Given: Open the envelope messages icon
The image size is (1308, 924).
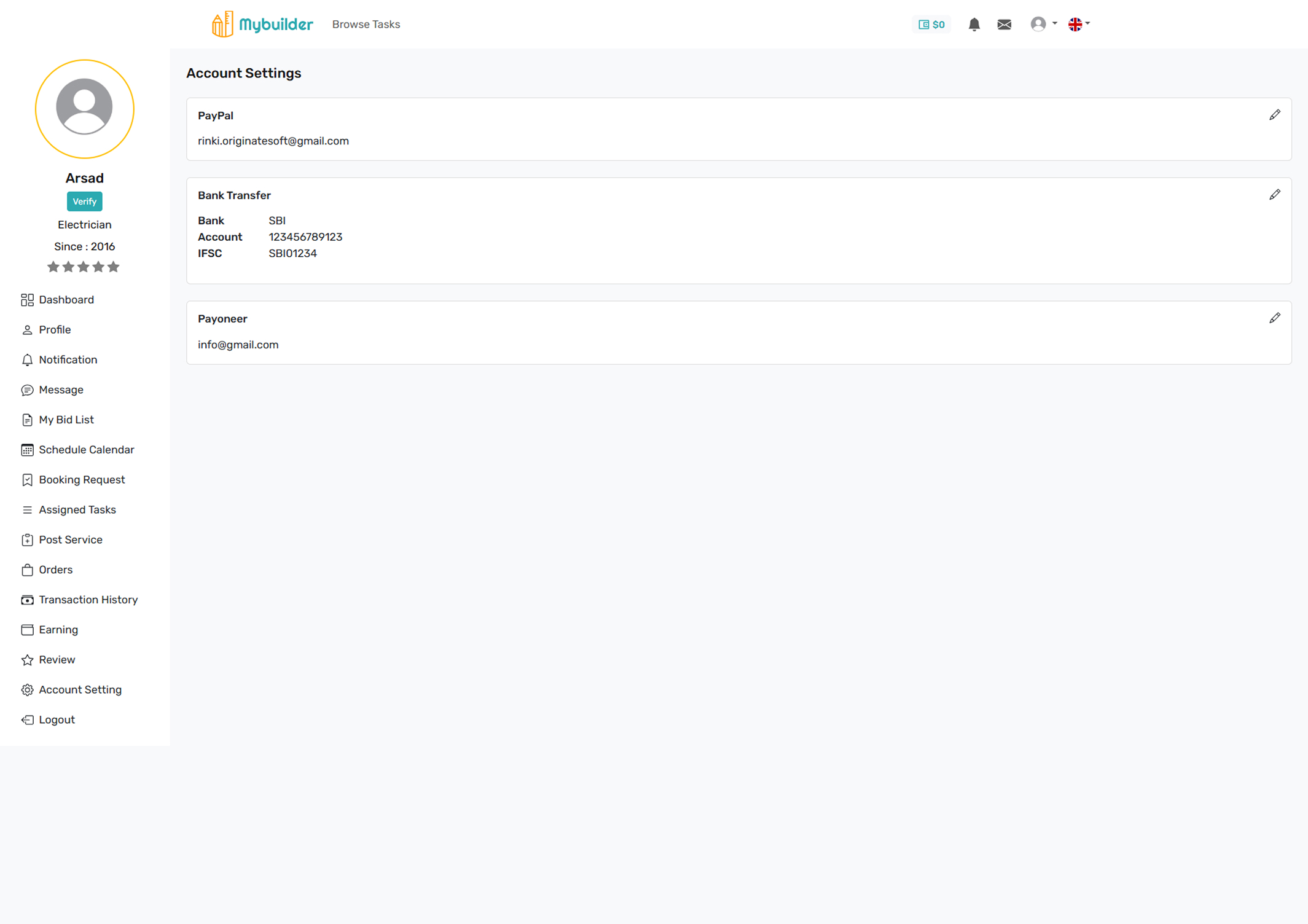Looking at the screenshot, I should [x=1004, y=25].
